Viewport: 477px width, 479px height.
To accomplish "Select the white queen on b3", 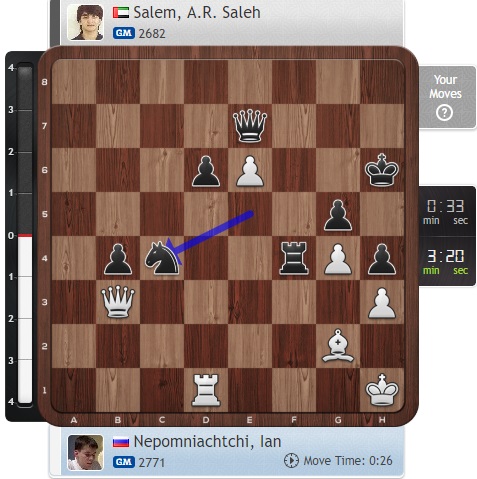I will (x=118, y=302).
